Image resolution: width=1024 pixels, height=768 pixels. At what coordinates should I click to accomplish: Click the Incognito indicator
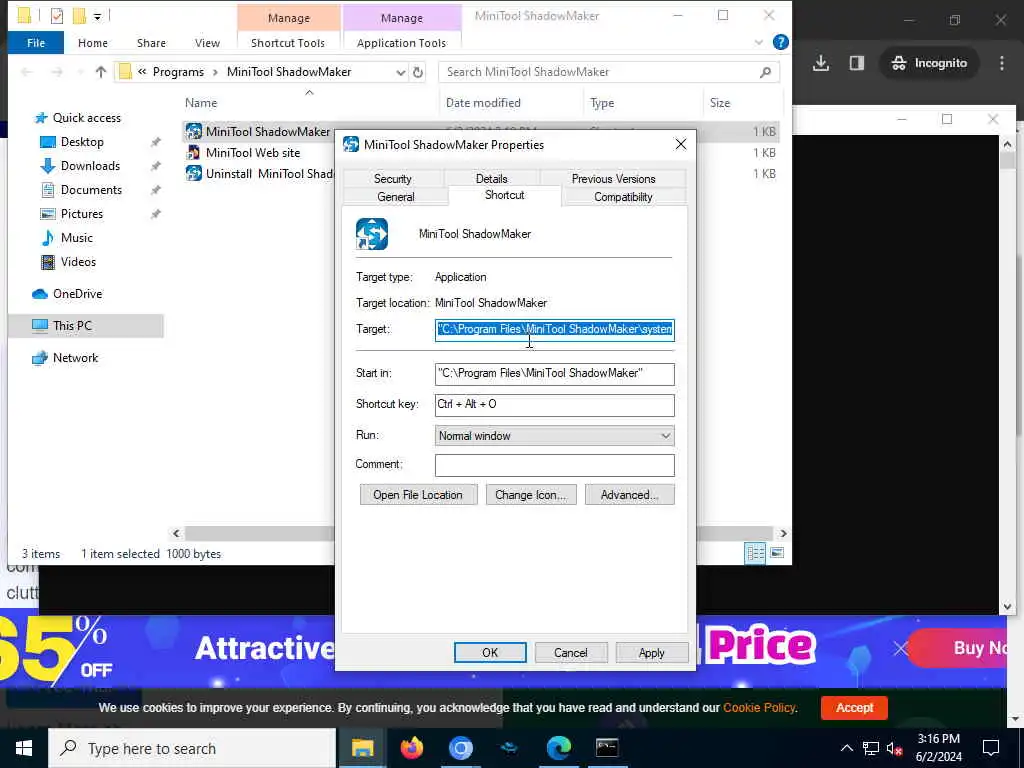pos(930,63)
